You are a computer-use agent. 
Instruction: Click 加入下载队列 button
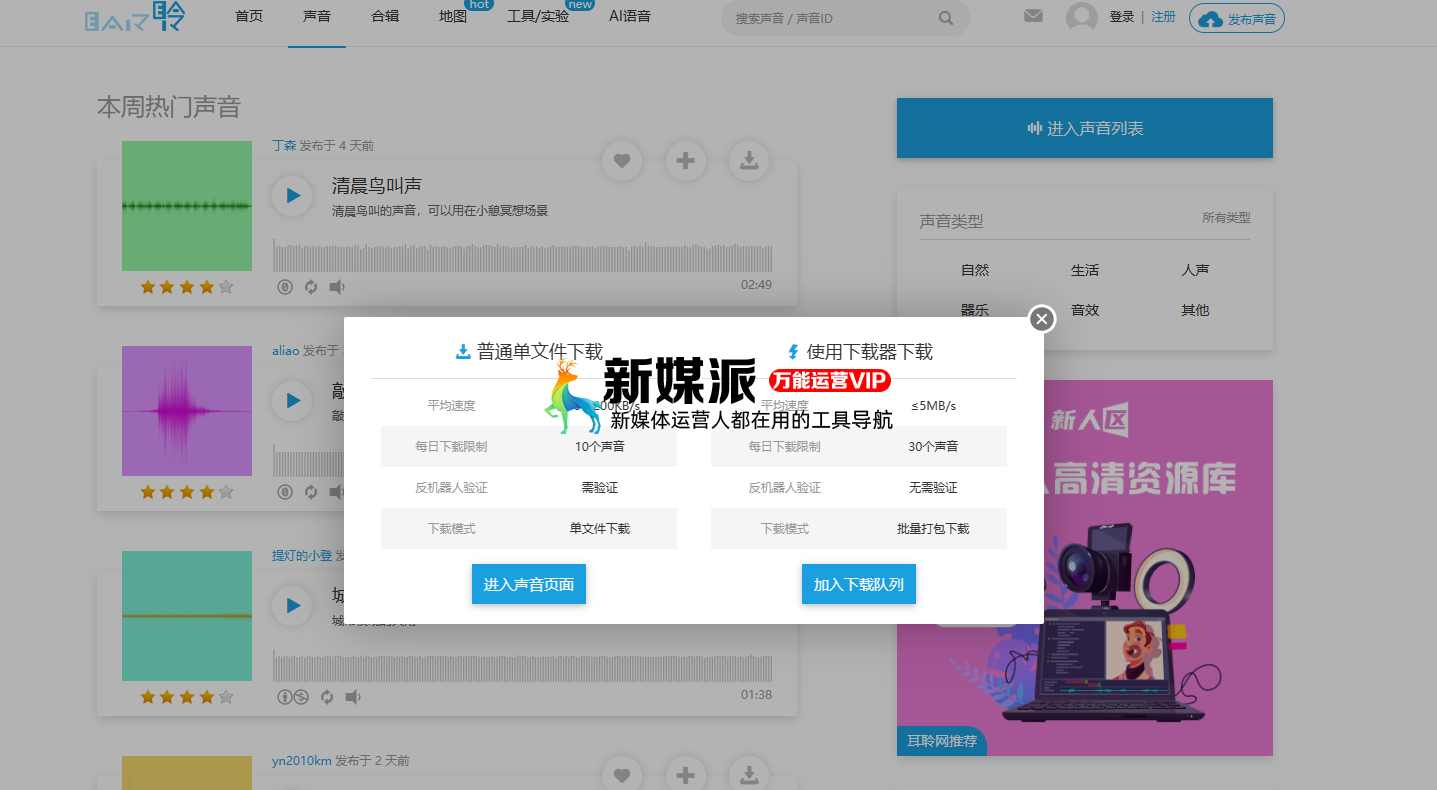(x=859, y=584)
